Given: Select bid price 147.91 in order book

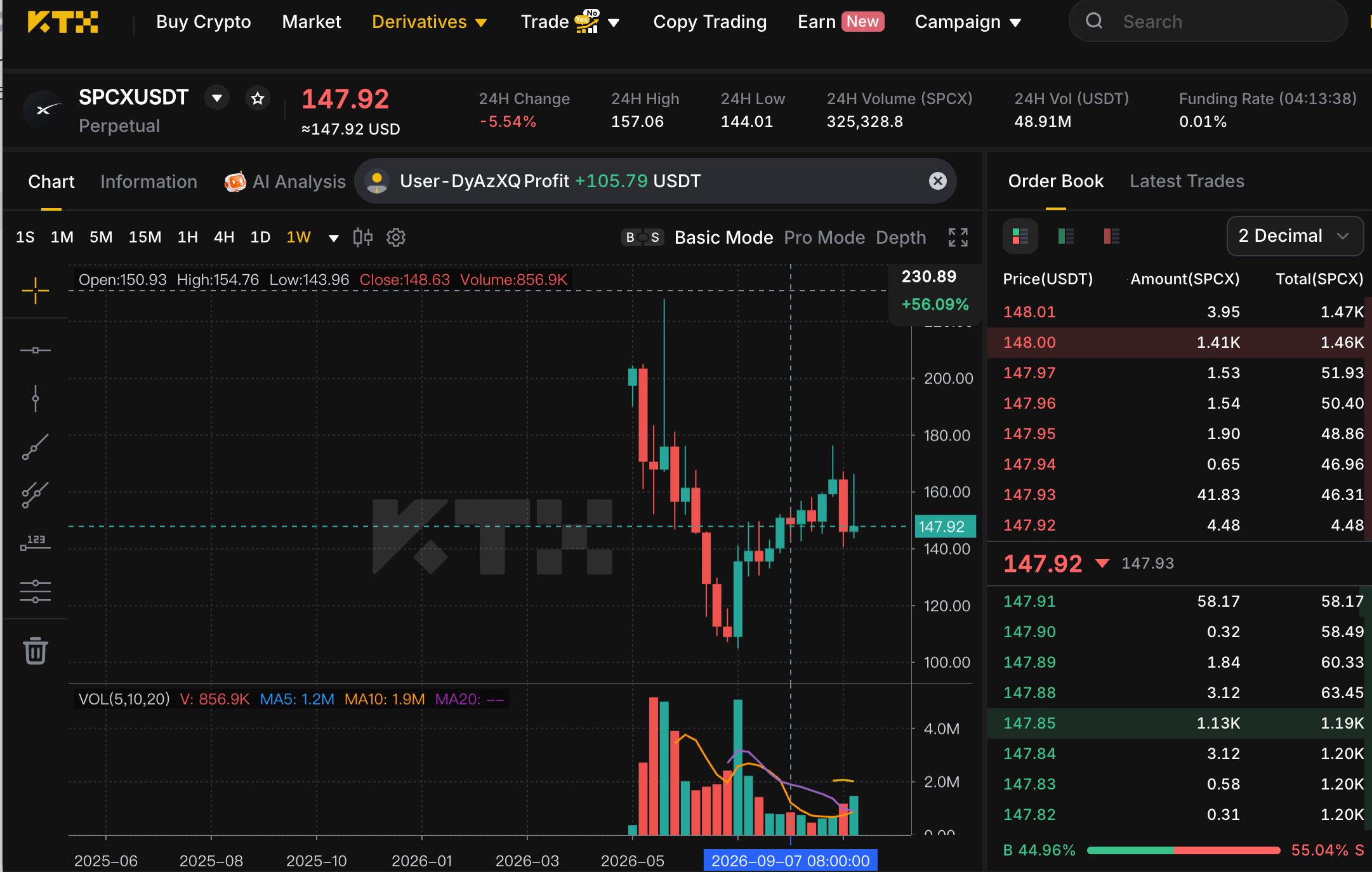Looking at the screenshot, I should [x=1029, y=601].
